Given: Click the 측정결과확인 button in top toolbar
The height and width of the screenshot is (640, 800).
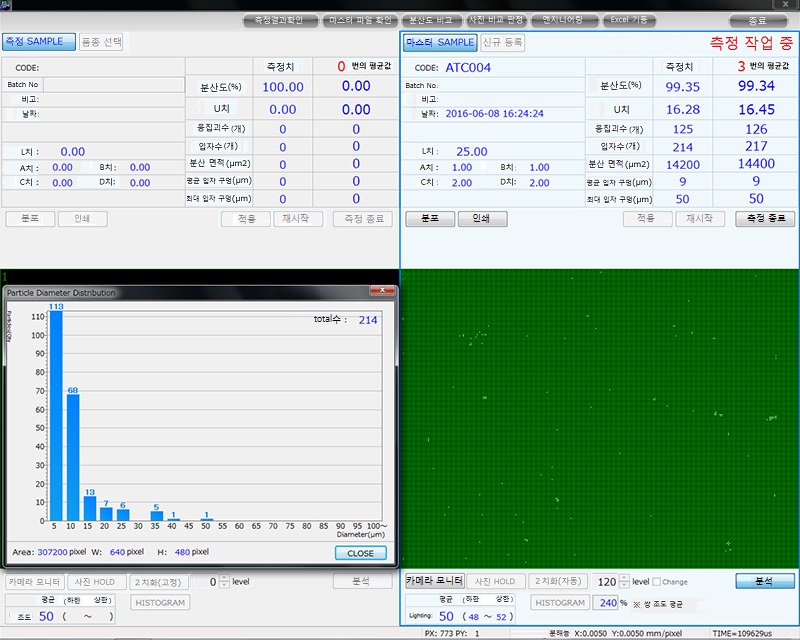Looking at the screenshot, I should click(280, 20).
